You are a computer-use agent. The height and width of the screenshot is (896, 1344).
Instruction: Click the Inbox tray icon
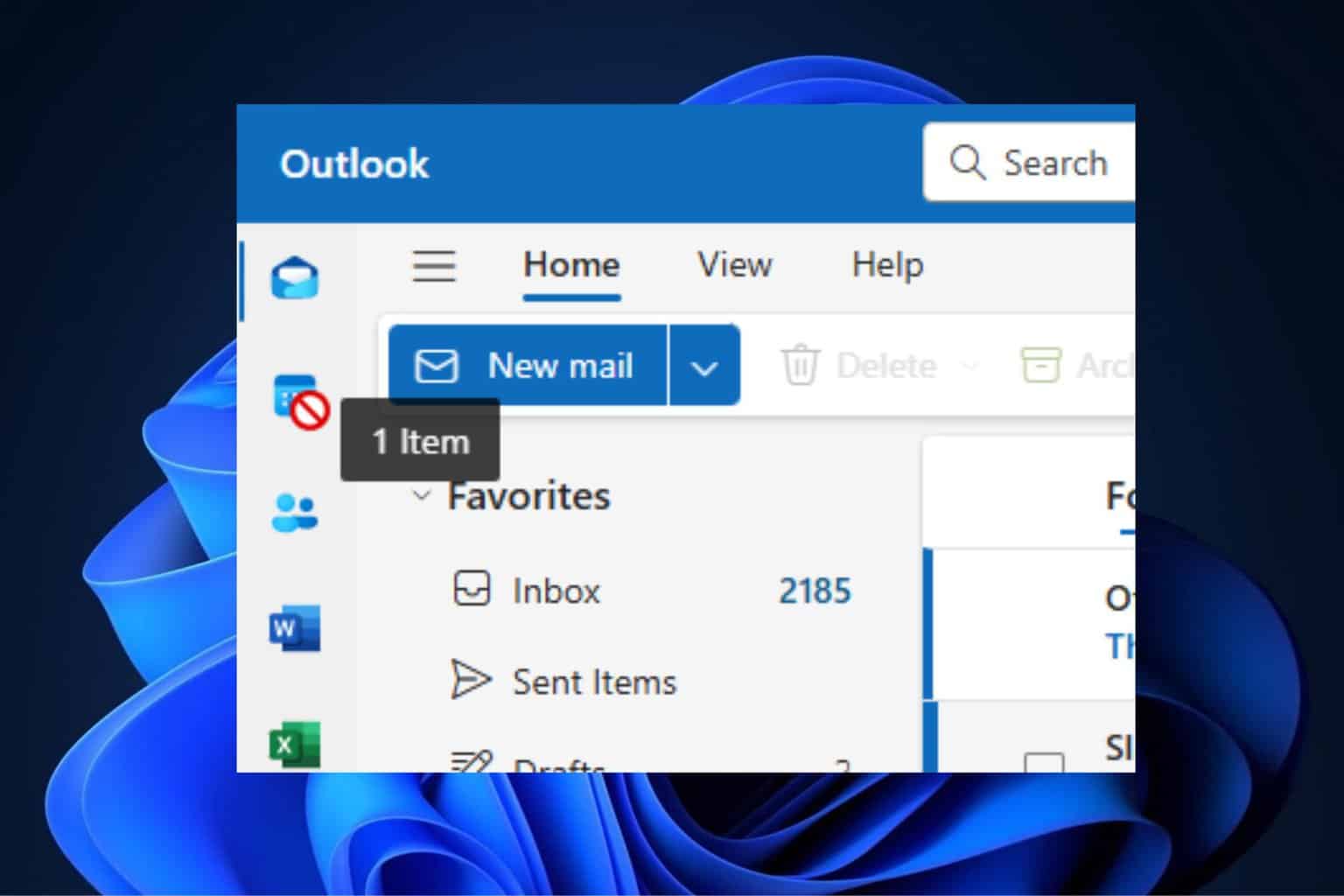[472, 589]
